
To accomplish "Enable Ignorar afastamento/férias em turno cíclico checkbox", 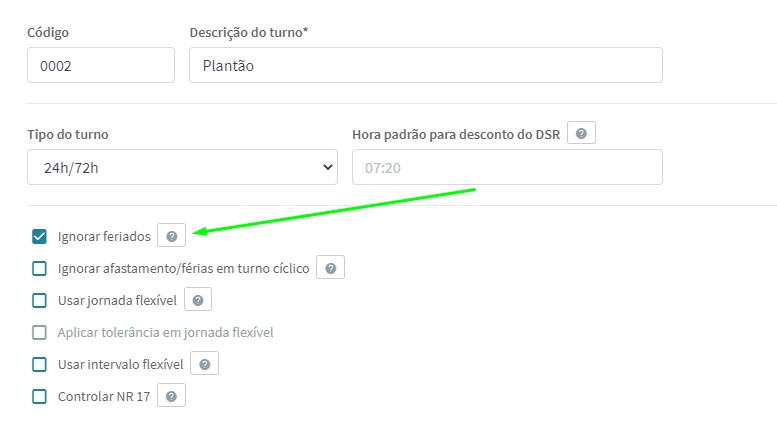I will tap(39, 268).
